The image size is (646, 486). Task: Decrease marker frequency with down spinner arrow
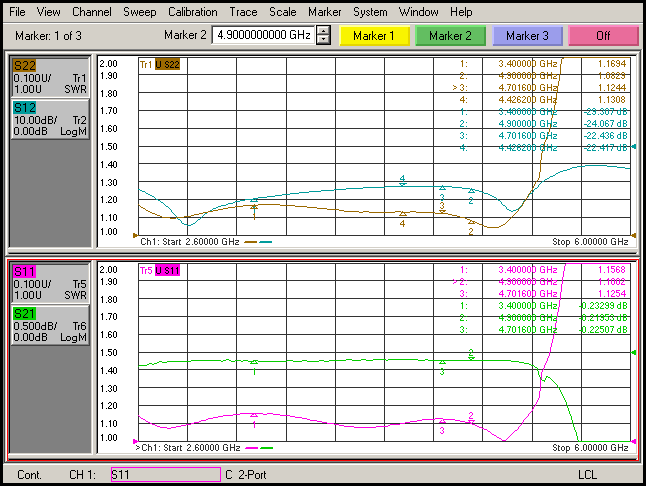[x=323, y=40]
